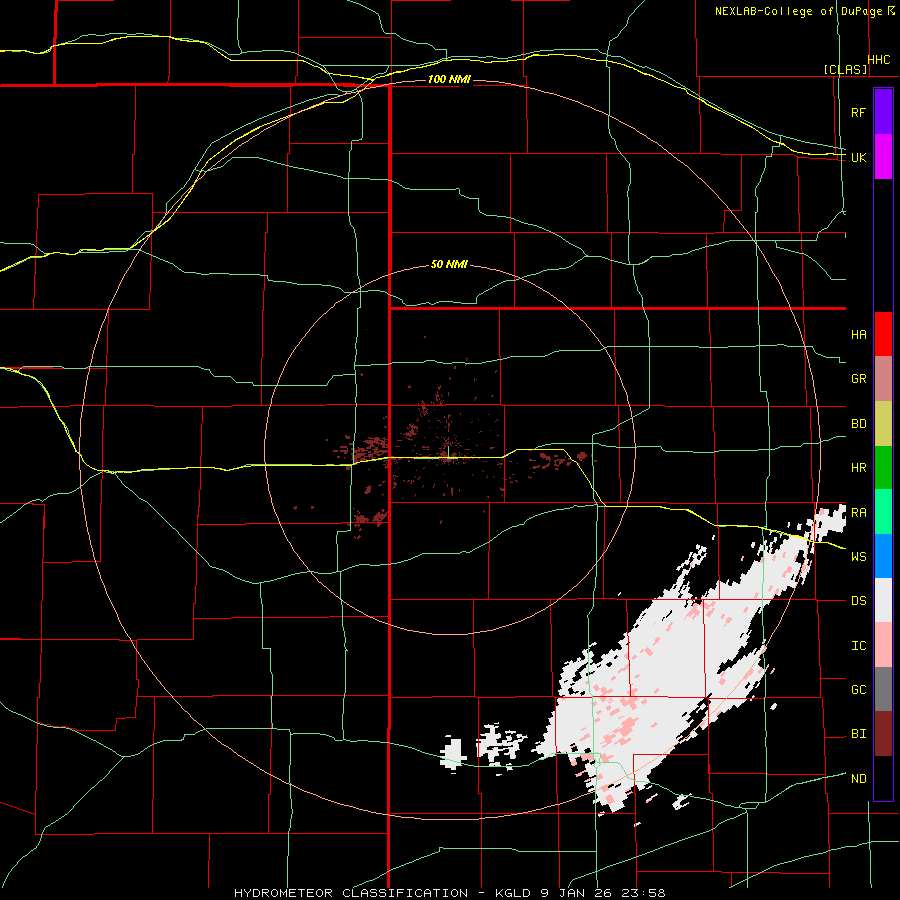Click the 100 NMI range ring label

(449, 79)
